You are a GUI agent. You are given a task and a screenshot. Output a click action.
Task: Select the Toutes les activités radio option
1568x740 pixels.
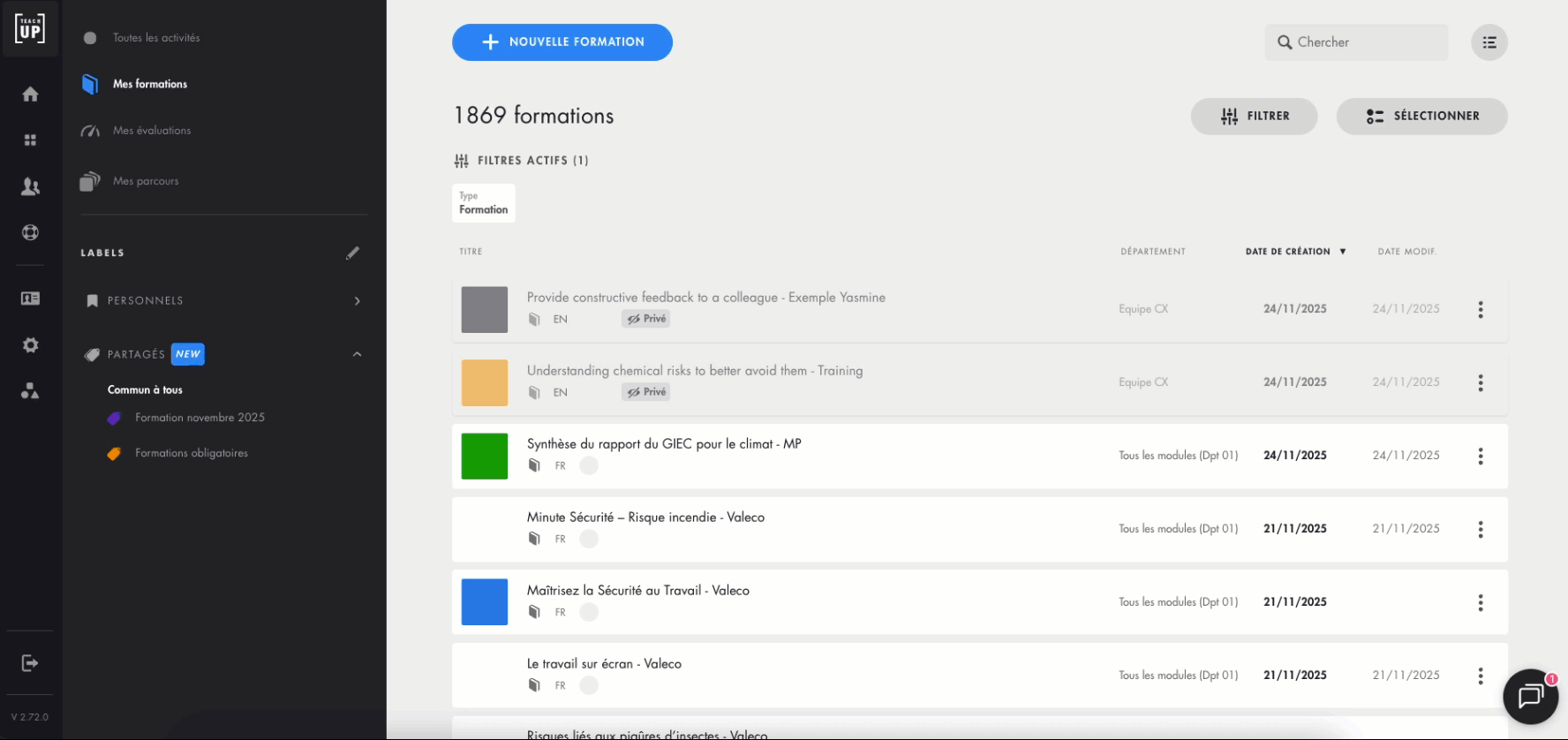[x=90, y=38]
